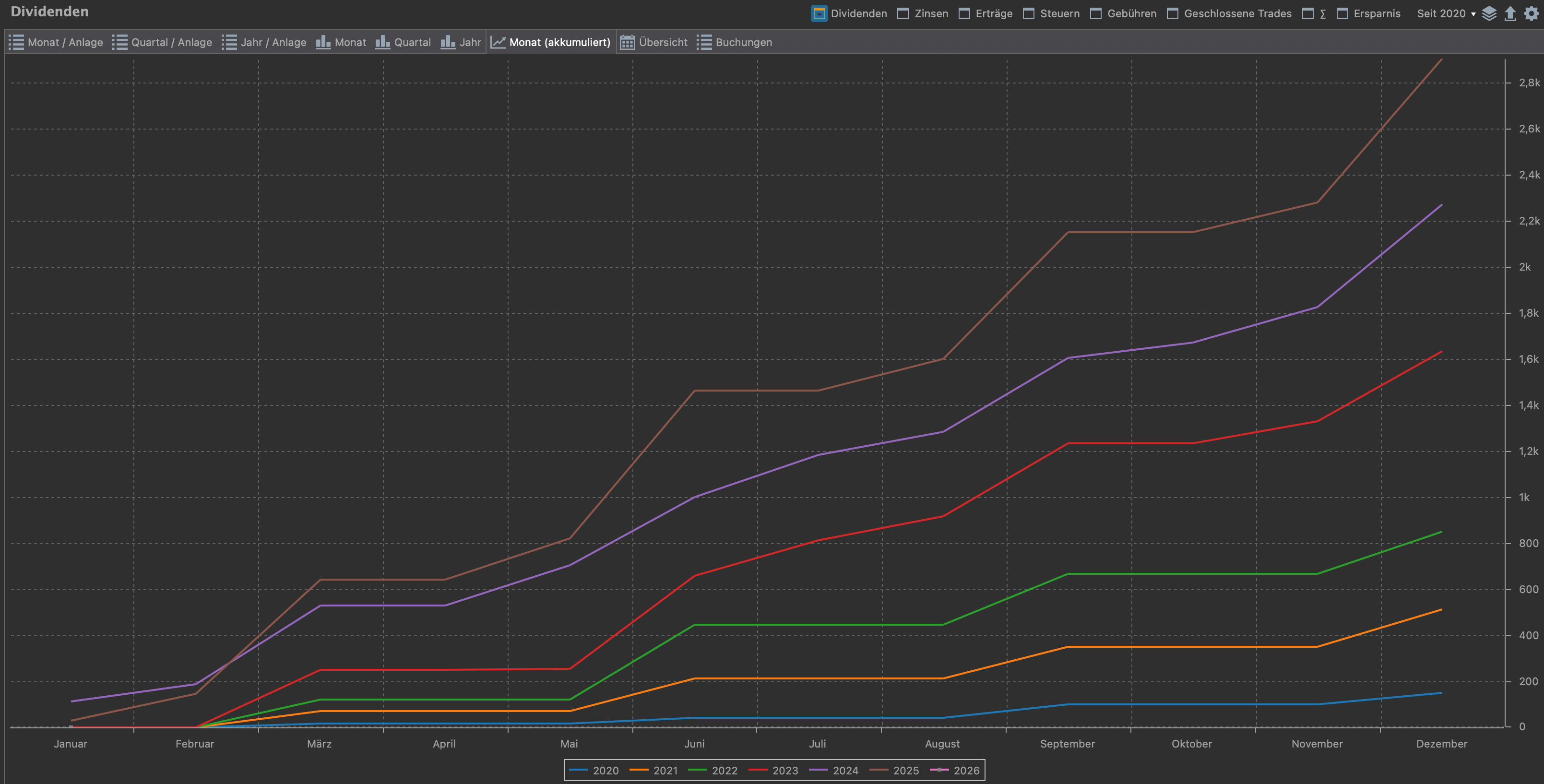Open the Quartal / Anlage tab

click(x=162, y=42)
